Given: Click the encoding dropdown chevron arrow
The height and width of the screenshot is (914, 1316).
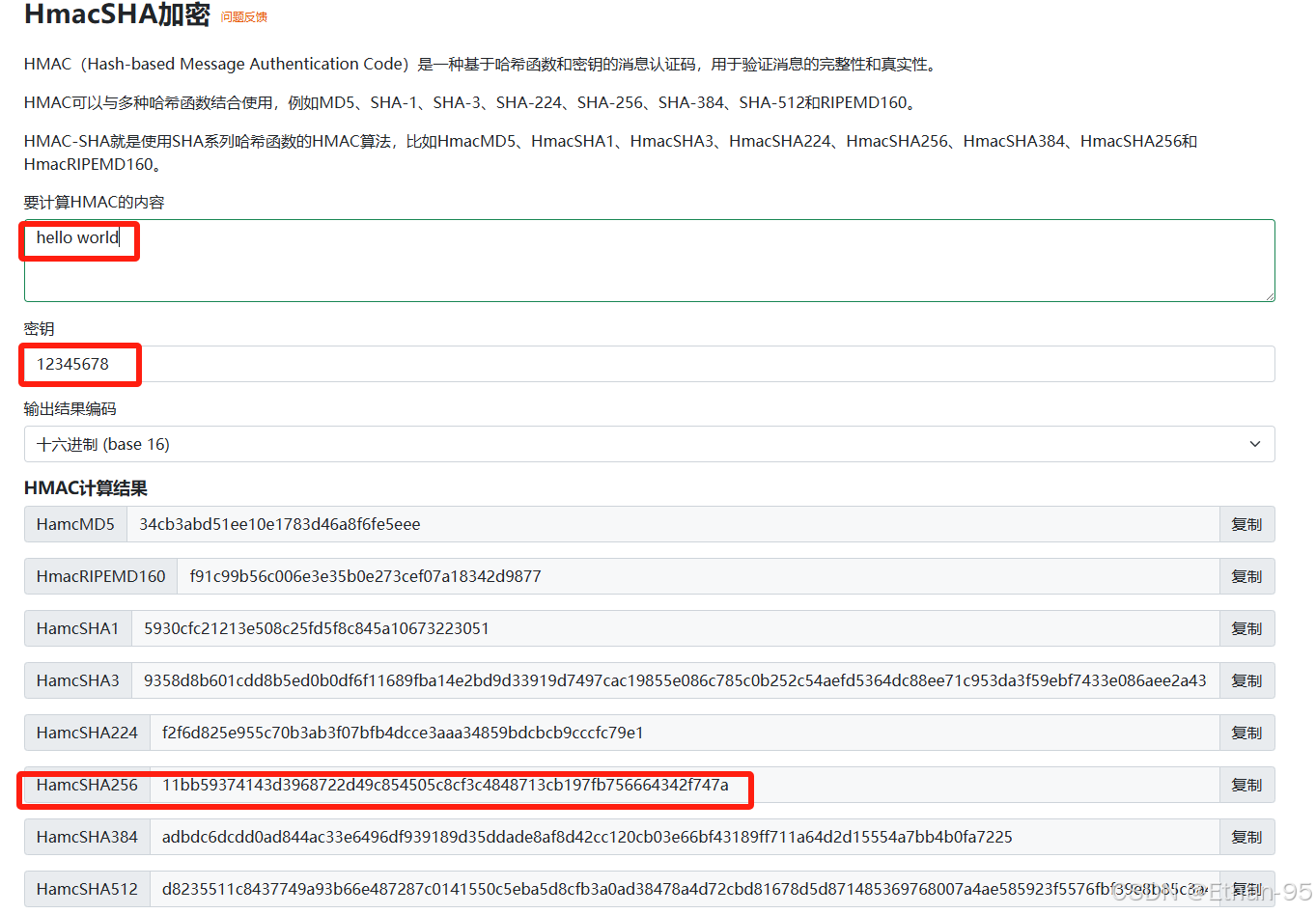Looking at the screenshot, I should pyautogui.click(x=1255, y=444).
